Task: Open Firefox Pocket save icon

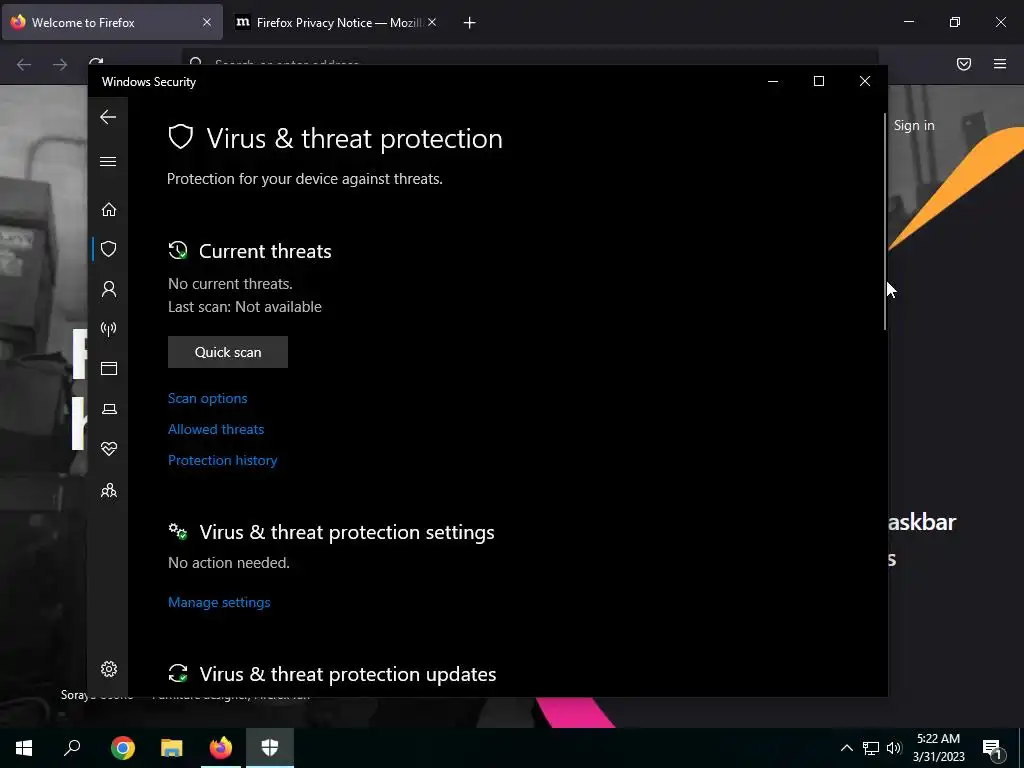Action: 964,64
